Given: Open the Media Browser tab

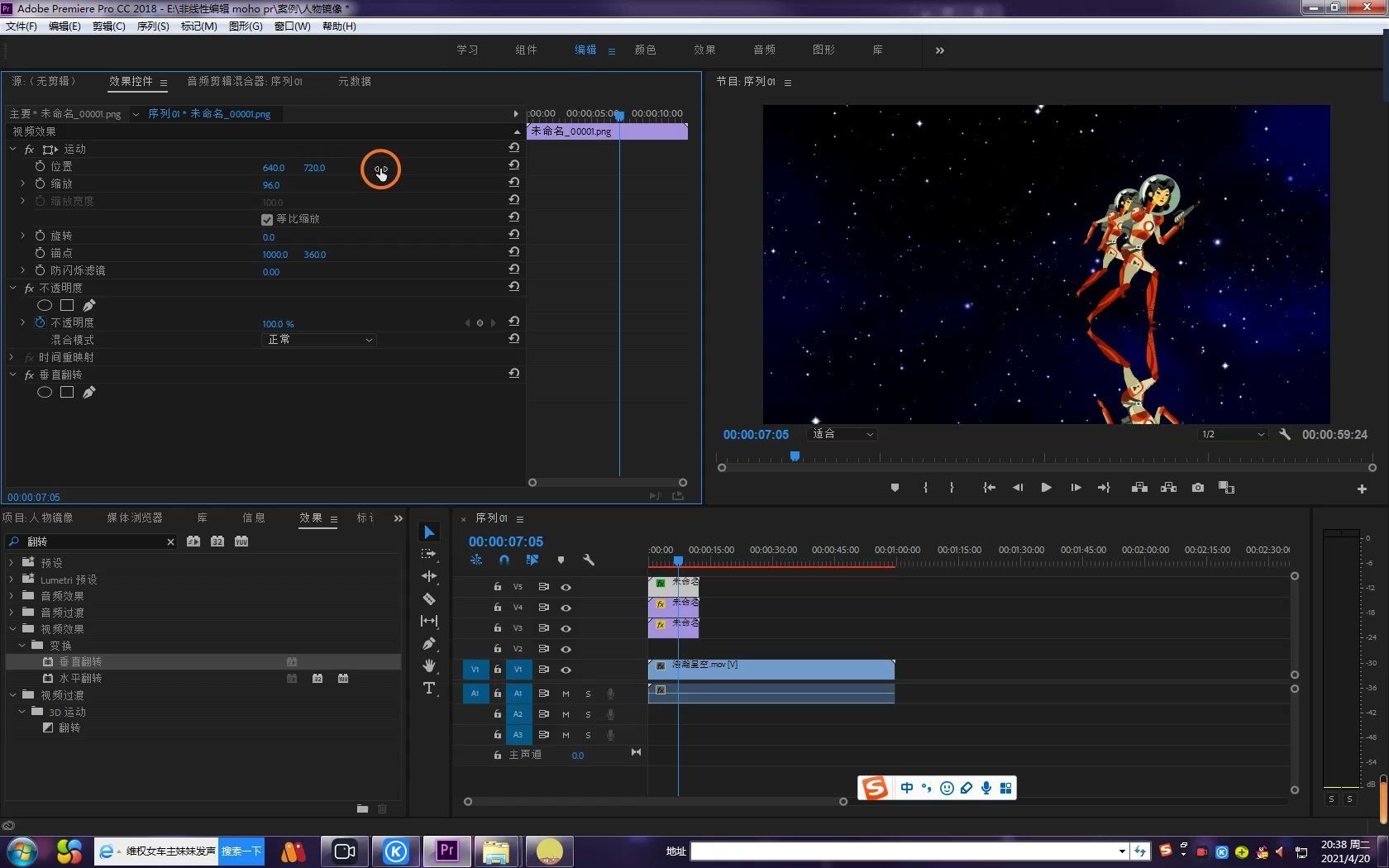Looking at the screenshot, I should 135,517.
